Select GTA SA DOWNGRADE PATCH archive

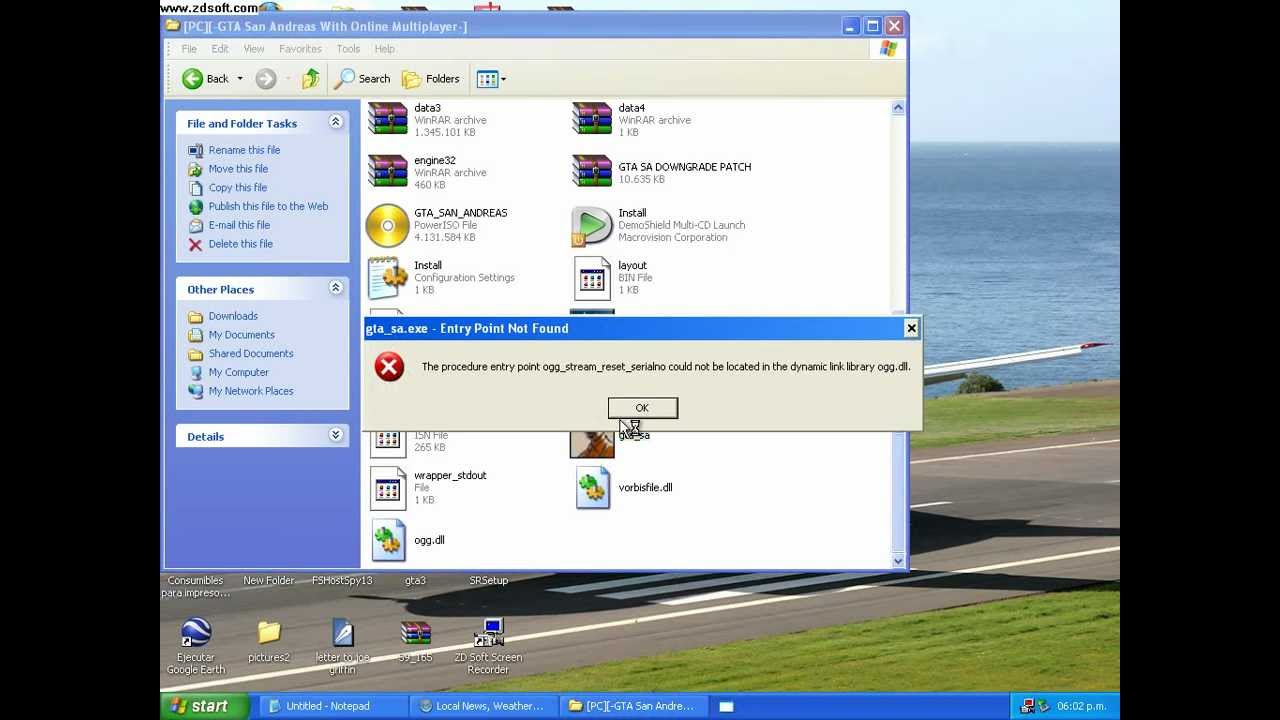tap(592, 172)
